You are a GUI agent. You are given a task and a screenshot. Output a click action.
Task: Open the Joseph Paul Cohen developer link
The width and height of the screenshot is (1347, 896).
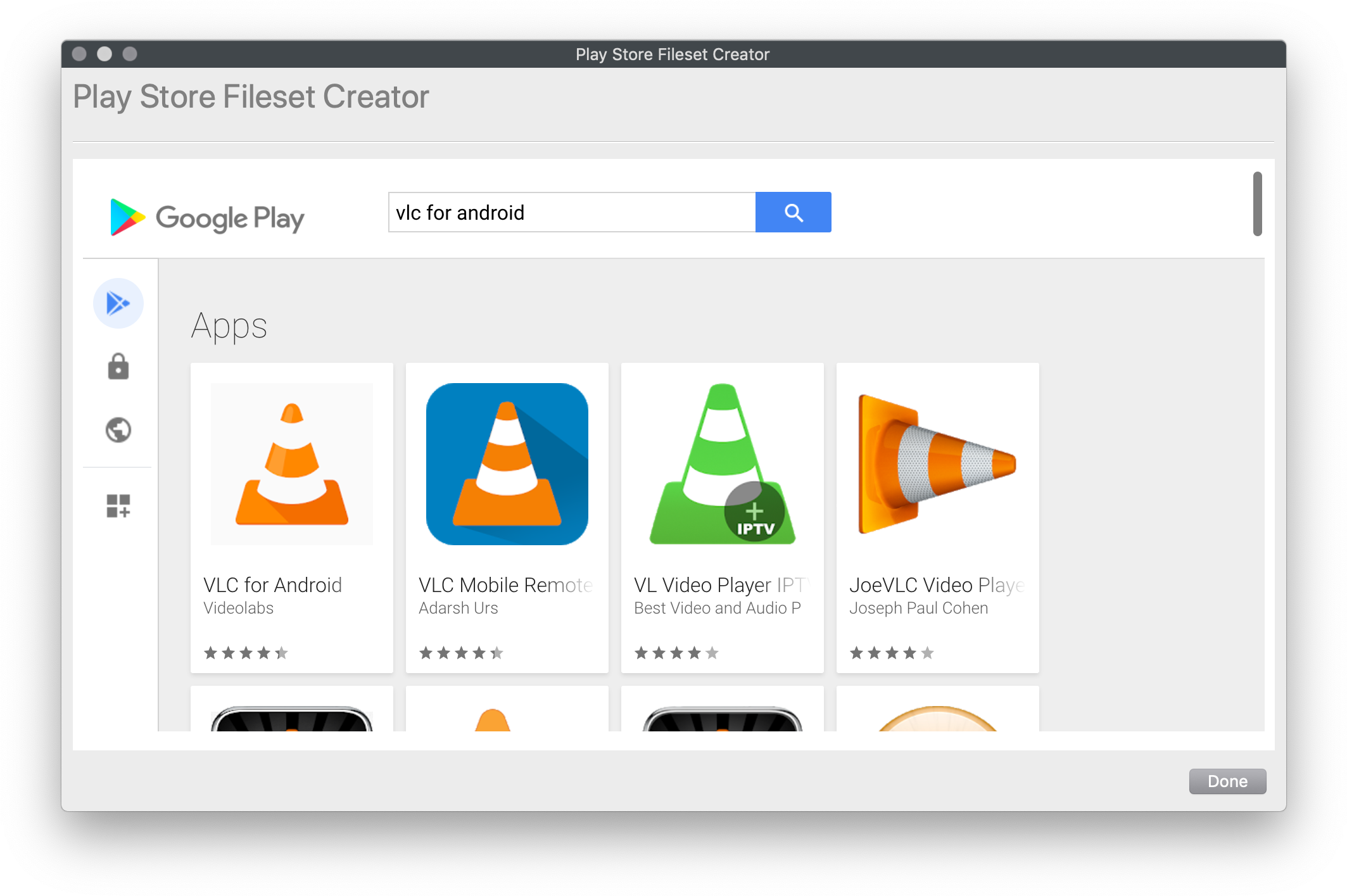tap(918, 608)
